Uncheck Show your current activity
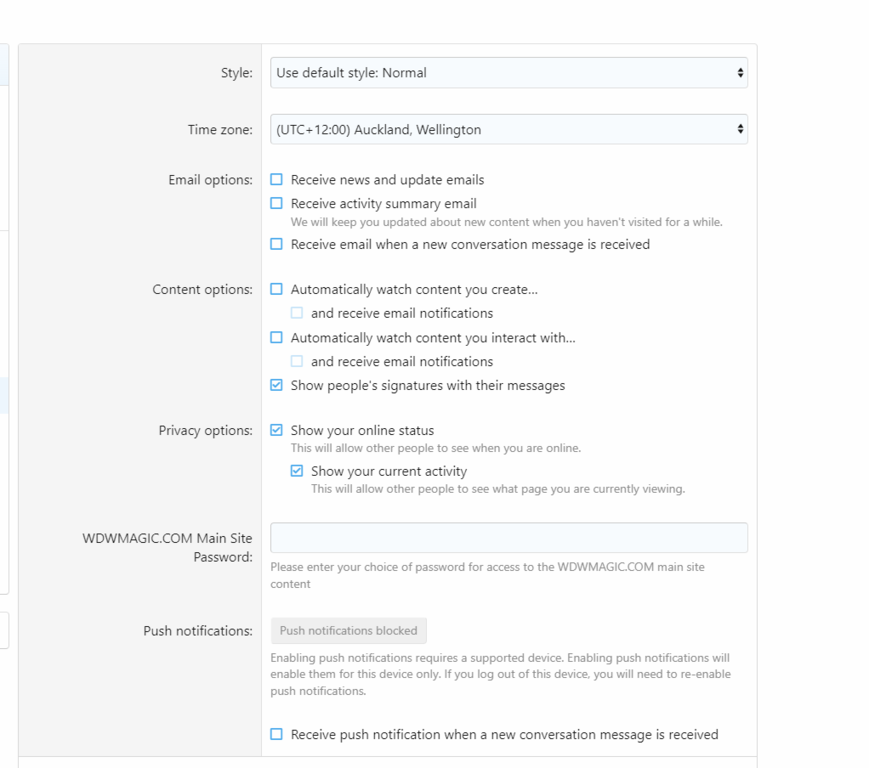The width and height of the screenshot is (869, 768). [297, 471]
